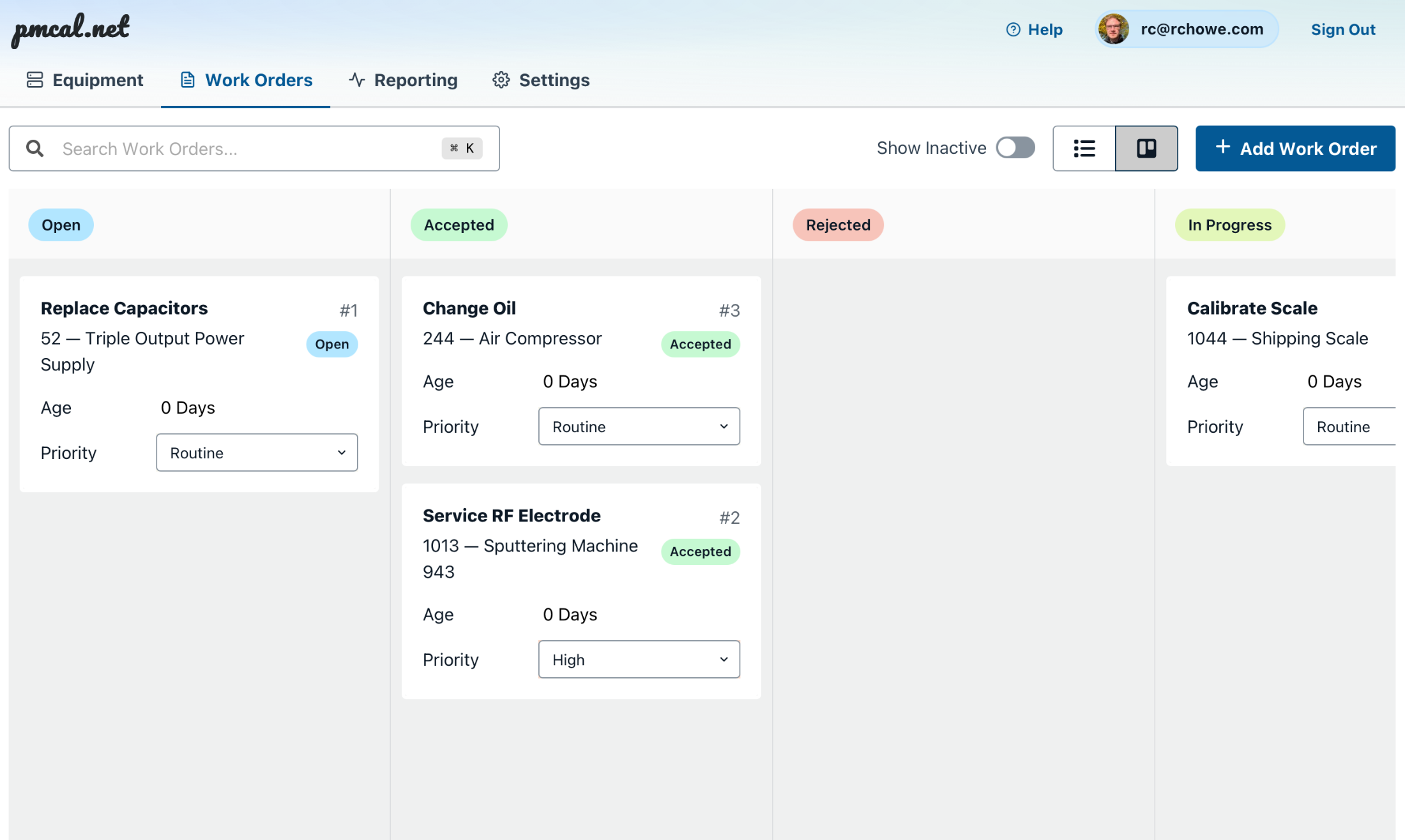Click the pmcal.net logo

point(71,29)
